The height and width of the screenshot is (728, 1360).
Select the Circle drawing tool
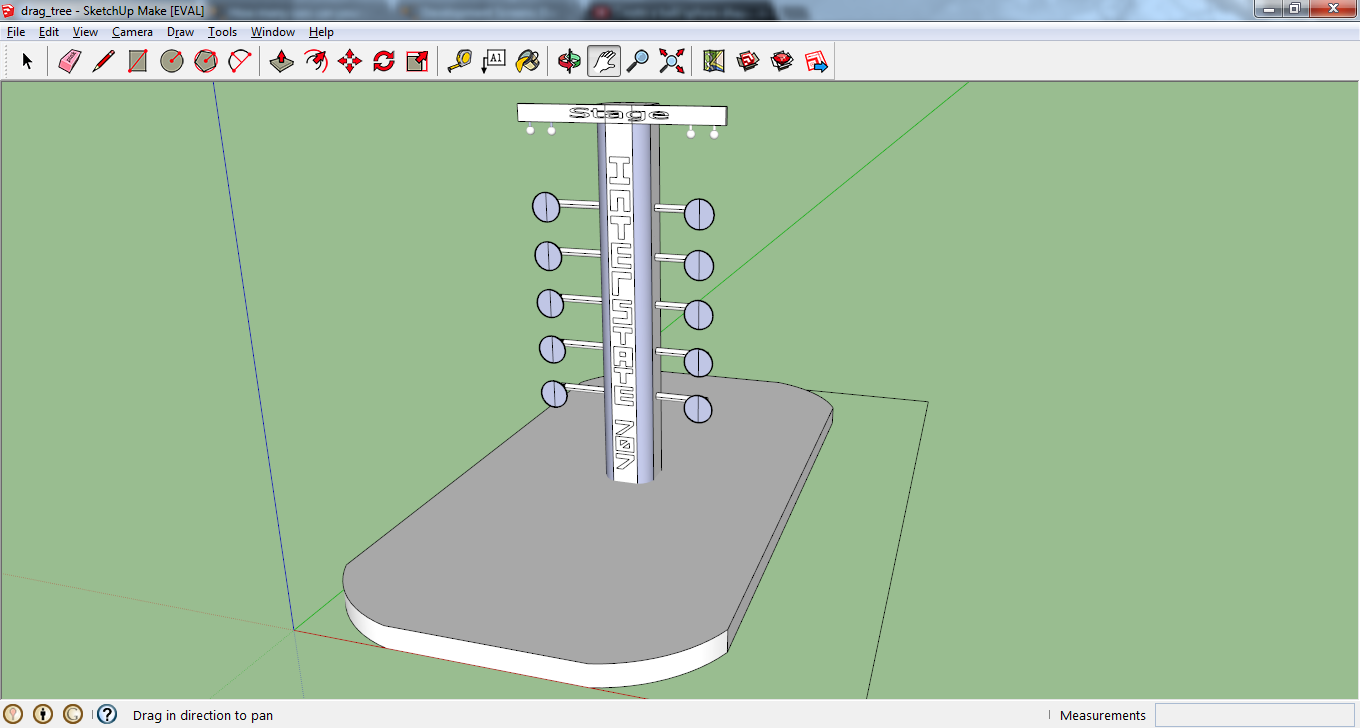coord(172,61)
